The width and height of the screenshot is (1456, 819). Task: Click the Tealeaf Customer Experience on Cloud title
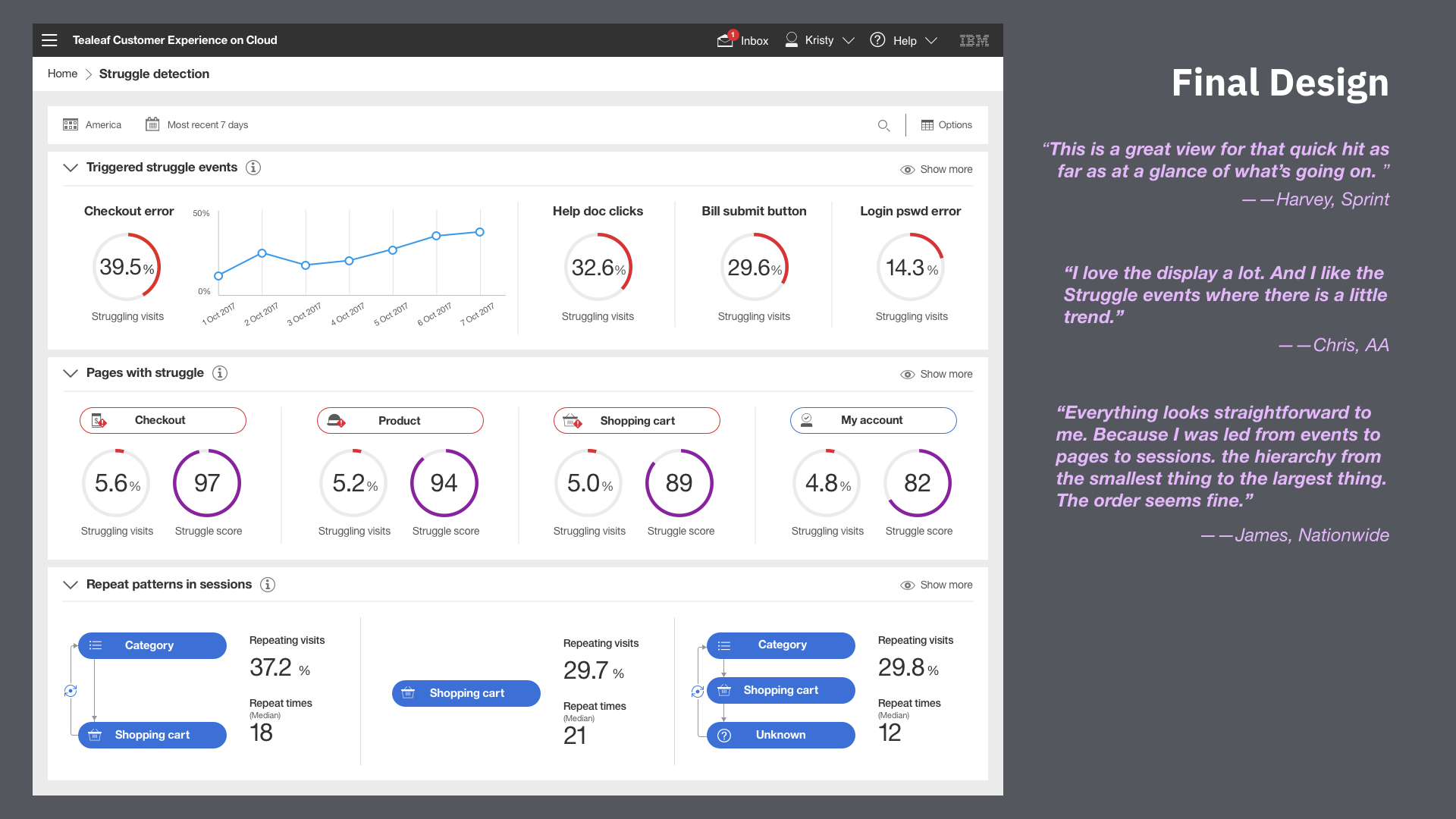[x=175, y=40]
